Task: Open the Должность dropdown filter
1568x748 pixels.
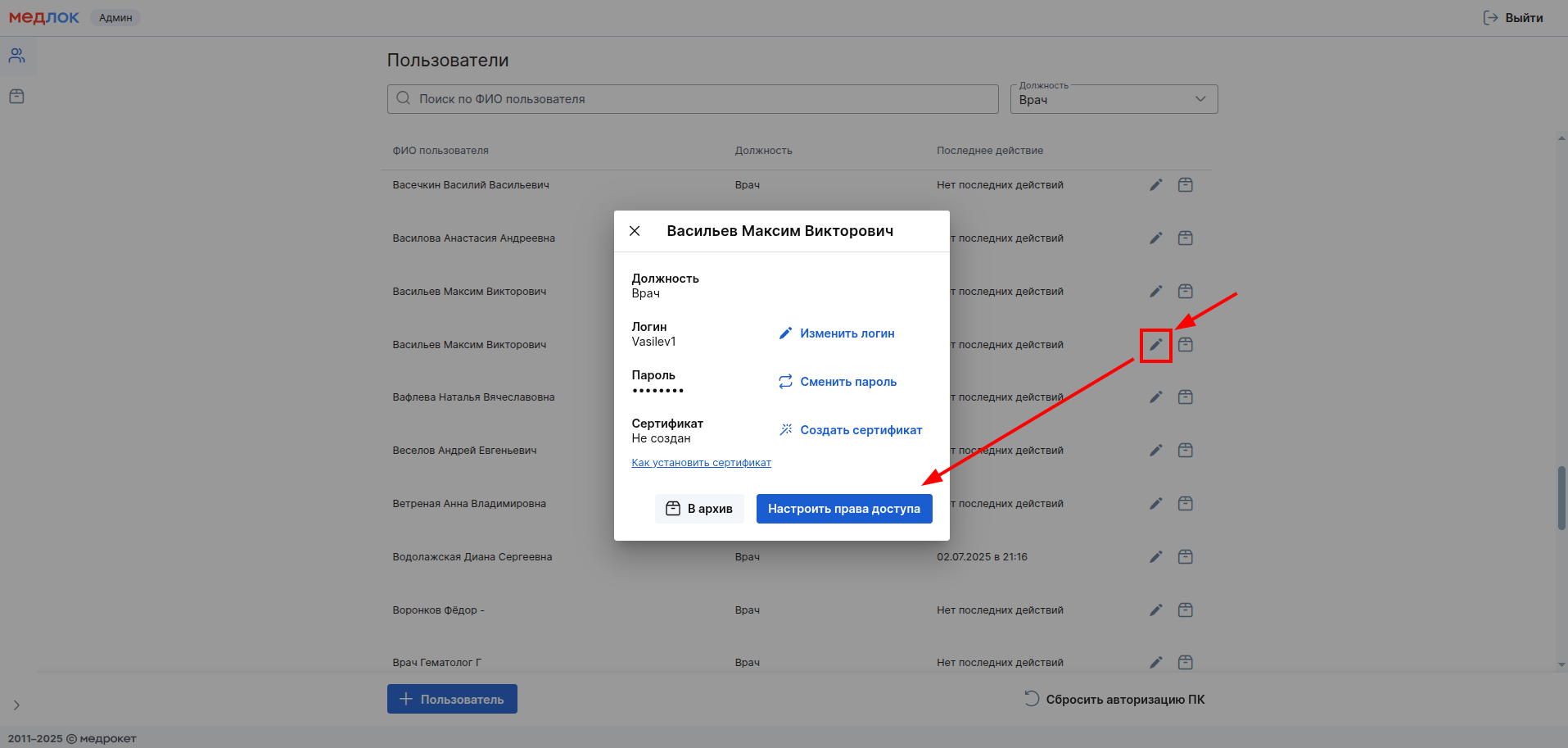Action: click(1114, 99)
